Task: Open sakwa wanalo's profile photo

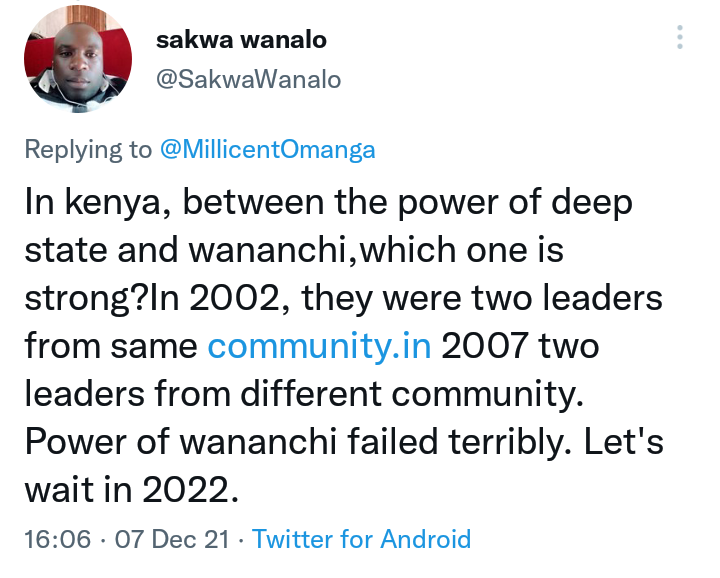Action: point(78,59)
